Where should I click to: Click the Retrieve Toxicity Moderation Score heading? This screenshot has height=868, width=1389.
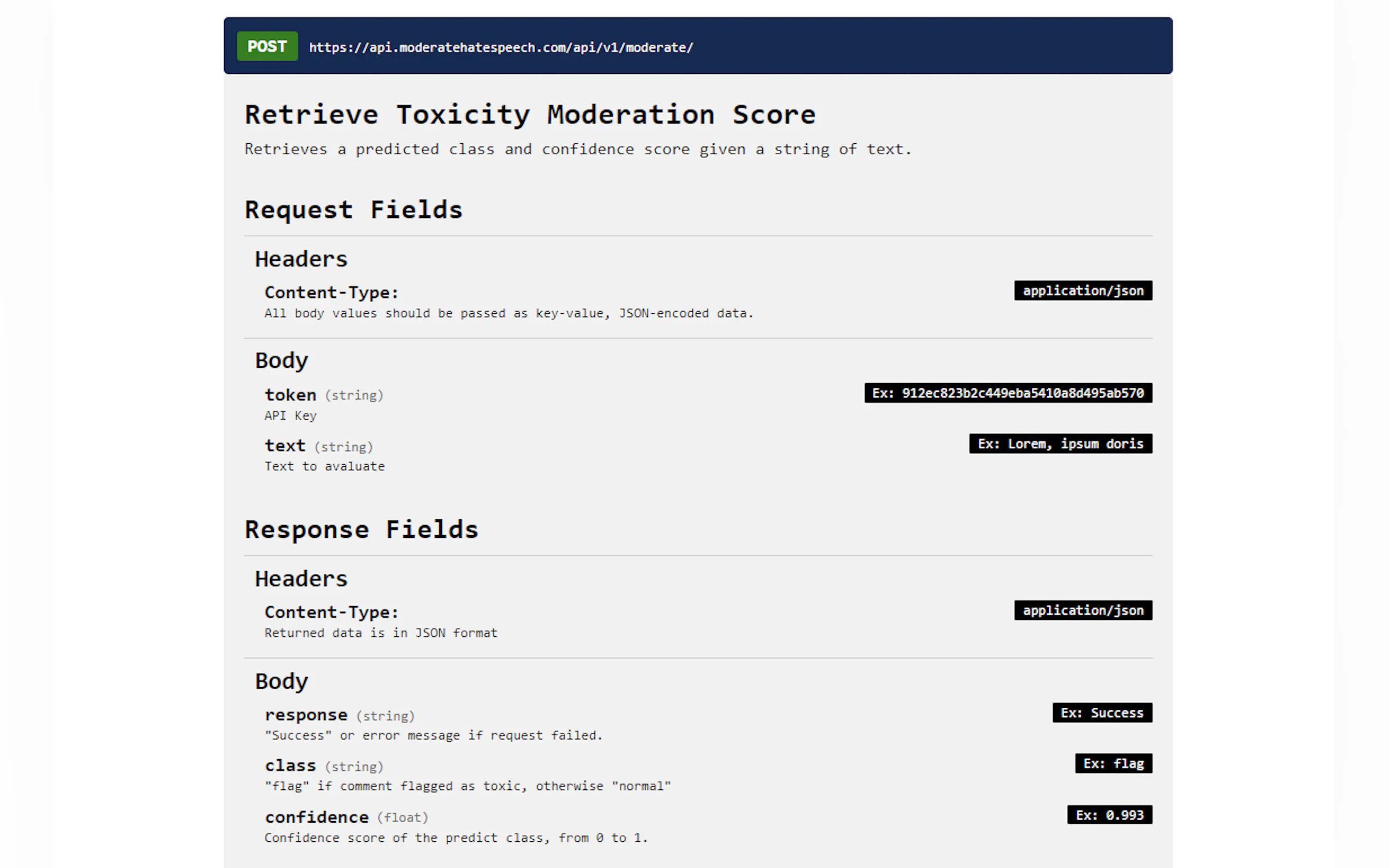pyautogui.click(x=529, y=114)
